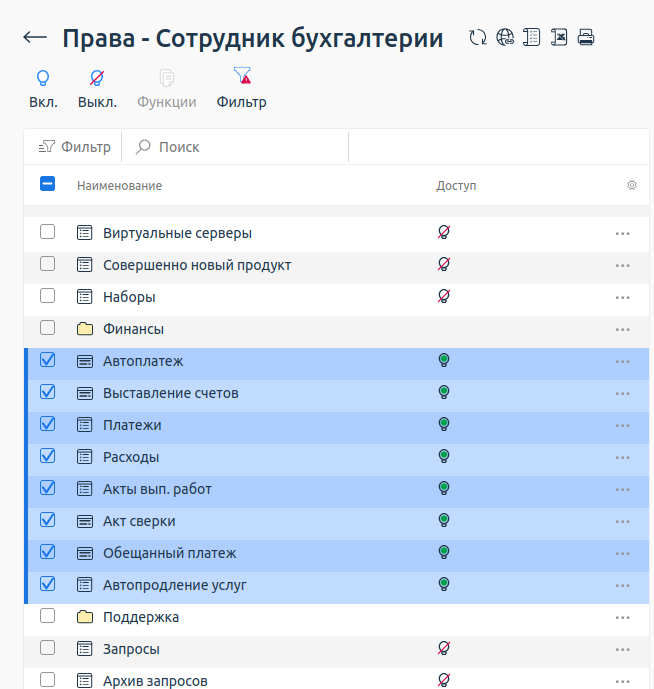Screen dimensions: 654x689
Task: Click the Фильтр button above the table
Action: (x=75, y=147)
